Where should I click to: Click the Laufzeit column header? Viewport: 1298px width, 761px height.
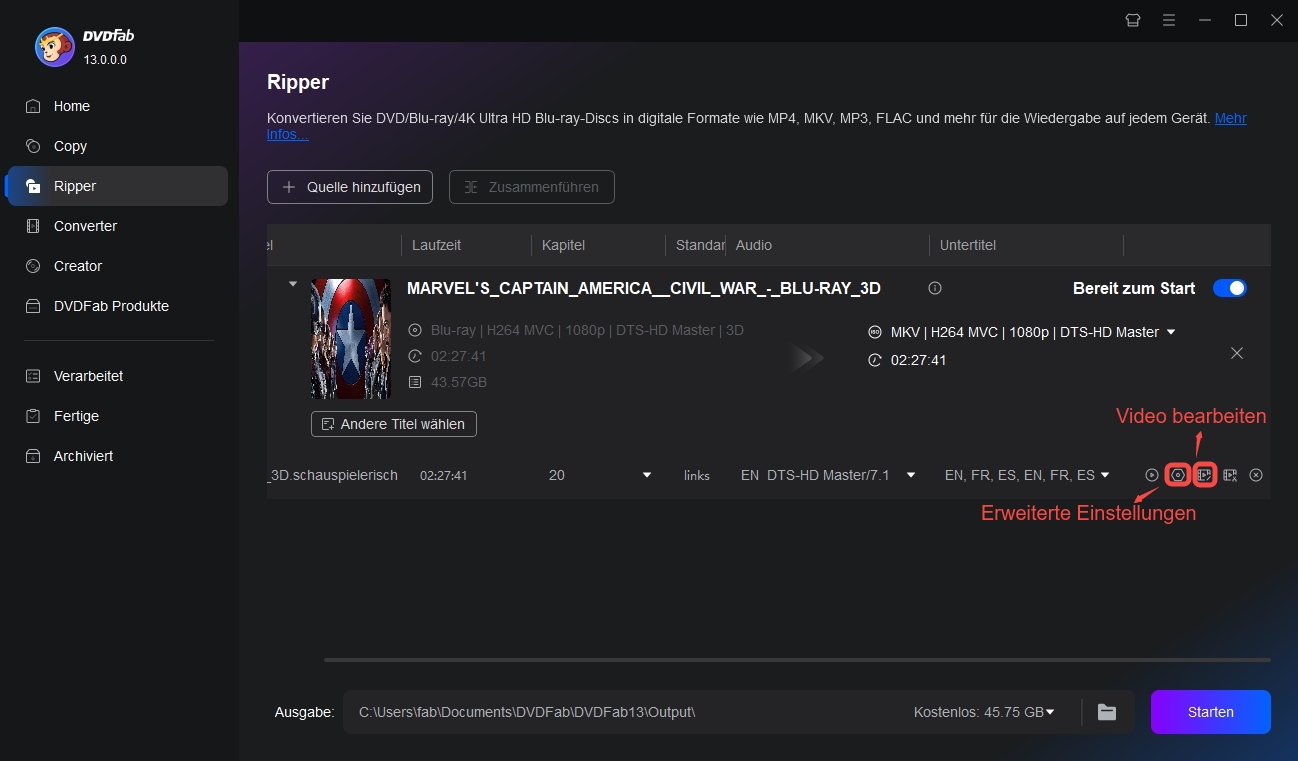tap(436, 245)
